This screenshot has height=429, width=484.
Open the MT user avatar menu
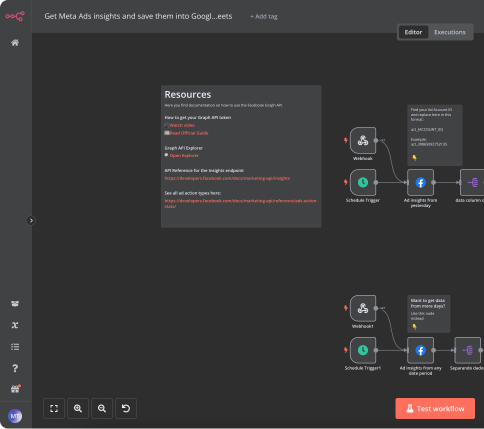(15, 416)
